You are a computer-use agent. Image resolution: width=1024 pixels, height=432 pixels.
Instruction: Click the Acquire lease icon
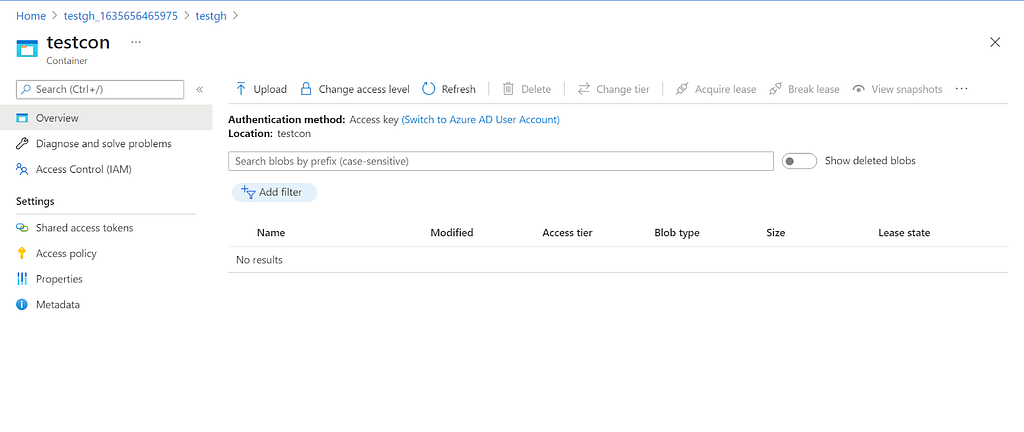coord(682,89)
